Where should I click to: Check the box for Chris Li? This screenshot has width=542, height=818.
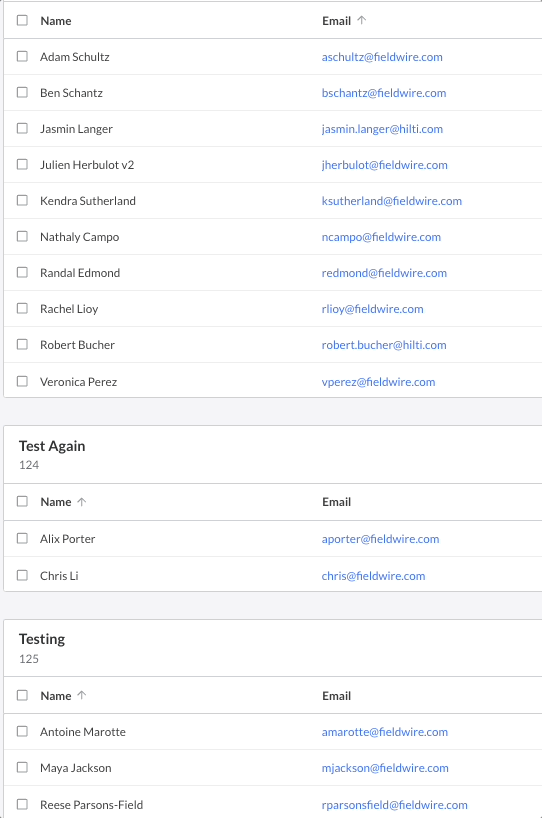point(22,575)
